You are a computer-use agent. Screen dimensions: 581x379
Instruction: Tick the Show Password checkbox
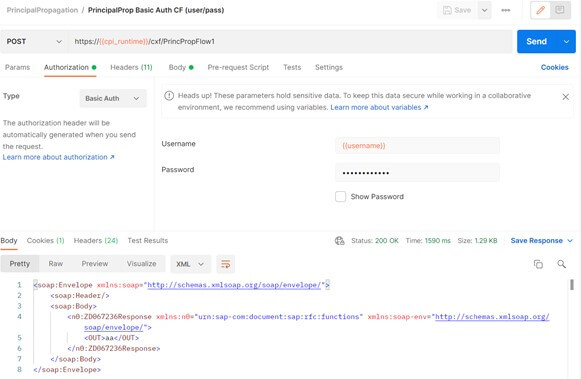click(x=340, y=196)
